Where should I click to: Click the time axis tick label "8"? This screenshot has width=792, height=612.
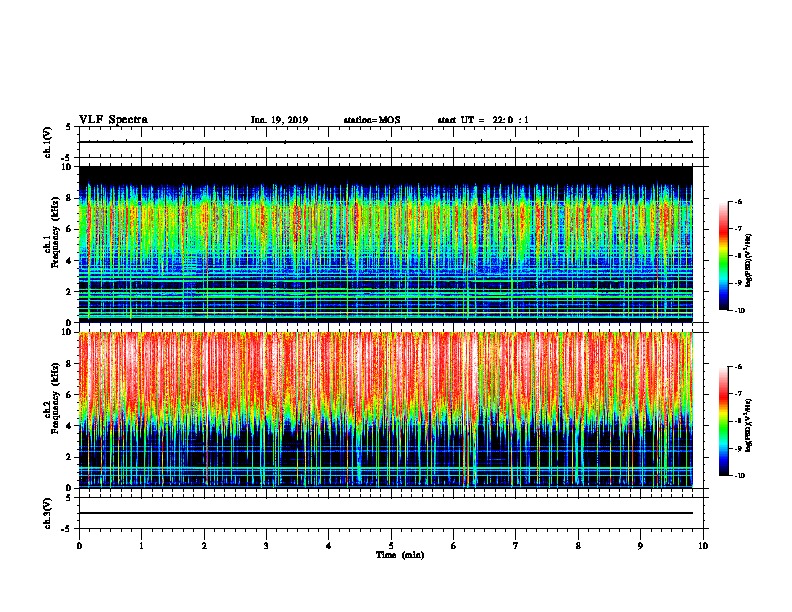[578, 546]
